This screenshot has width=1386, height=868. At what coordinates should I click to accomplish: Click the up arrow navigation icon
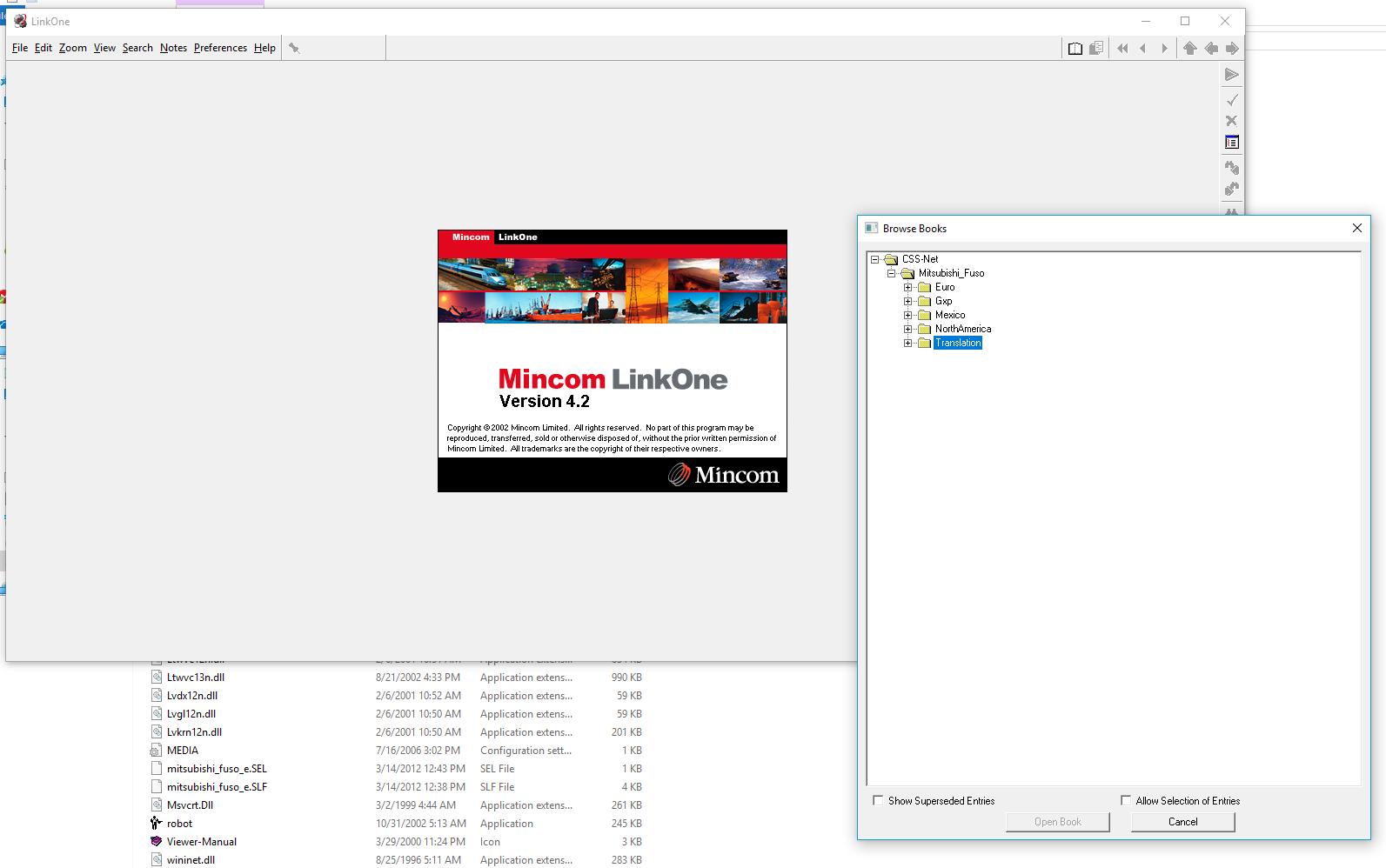(1189, 49)
